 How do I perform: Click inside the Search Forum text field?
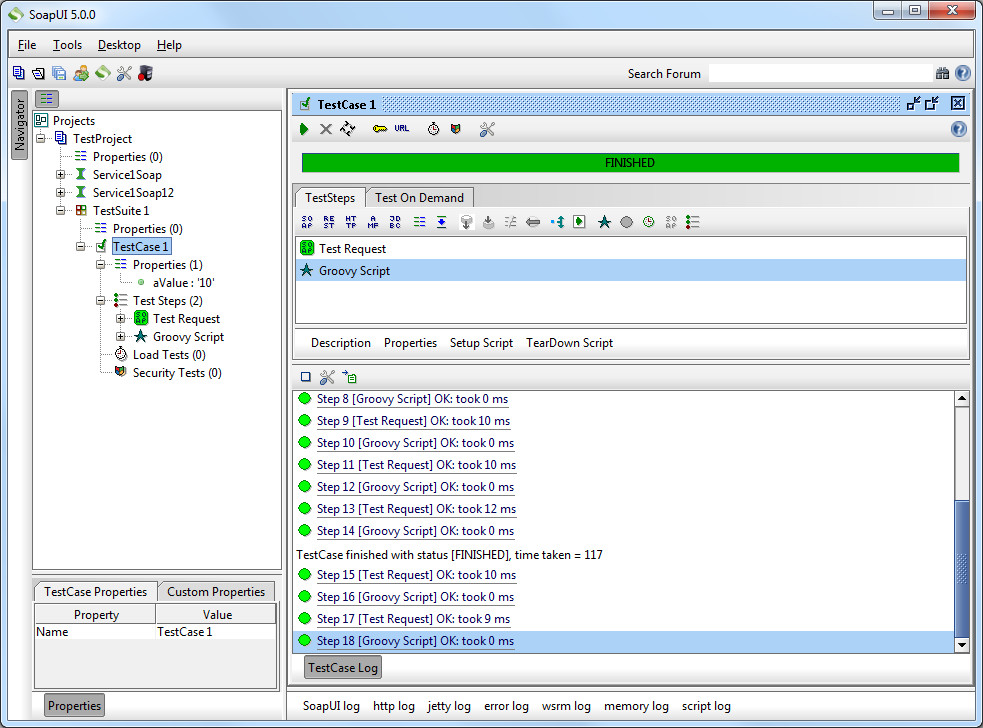[820, 73]
